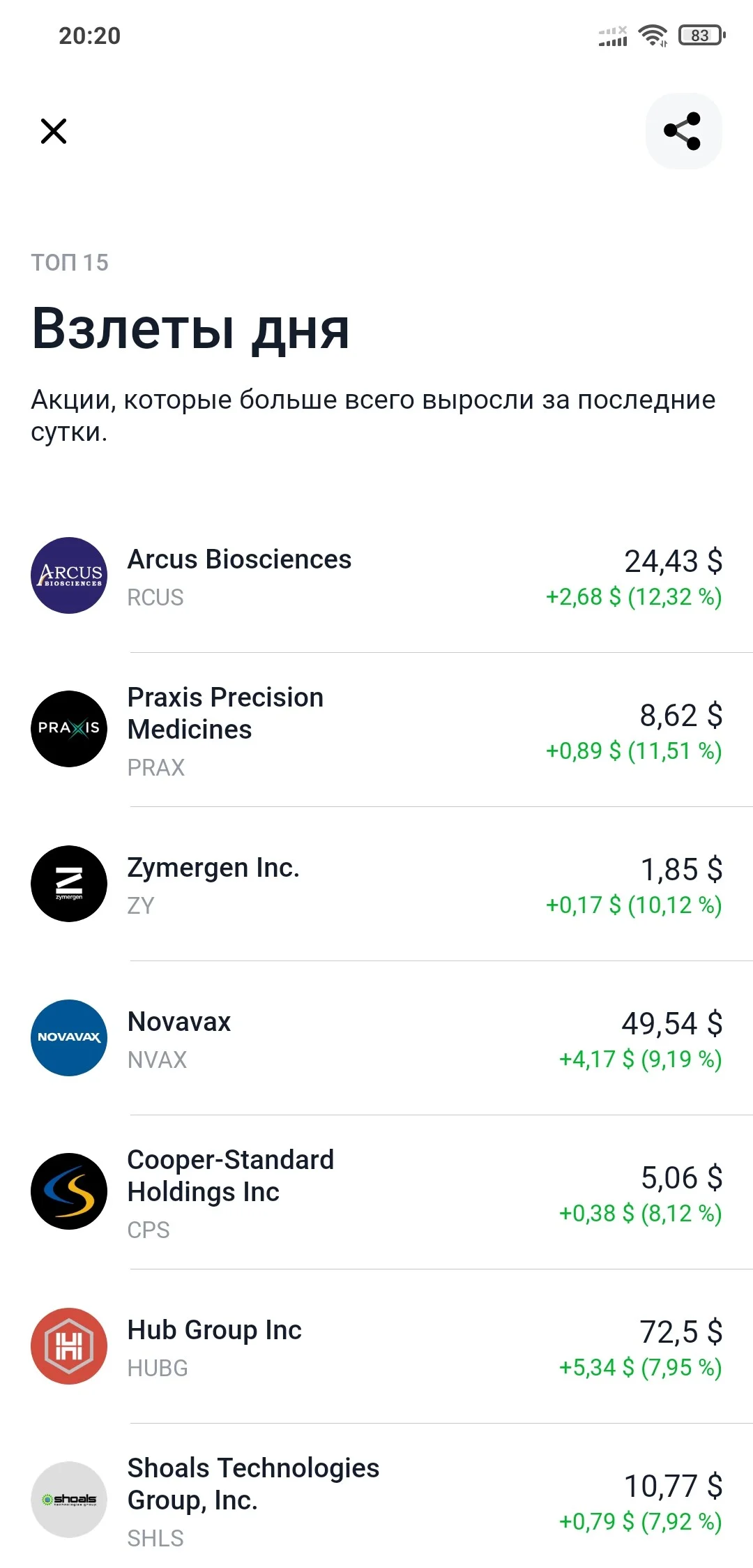
Task: Tap the Praxis black logo icon
Action: click(69, 729)
